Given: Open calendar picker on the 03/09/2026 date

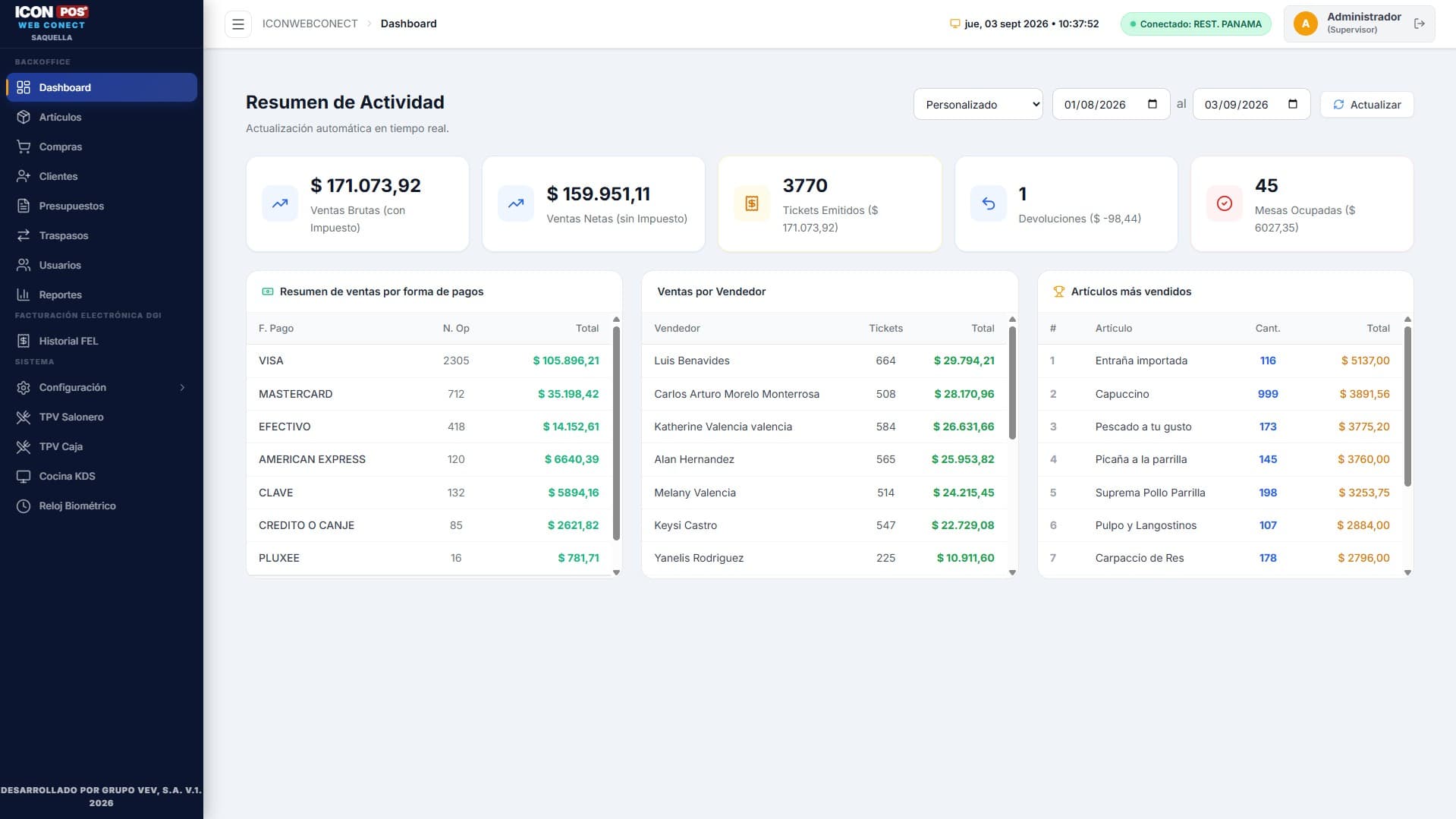Looking at the screenshot, I should [x=1292, y=104].
